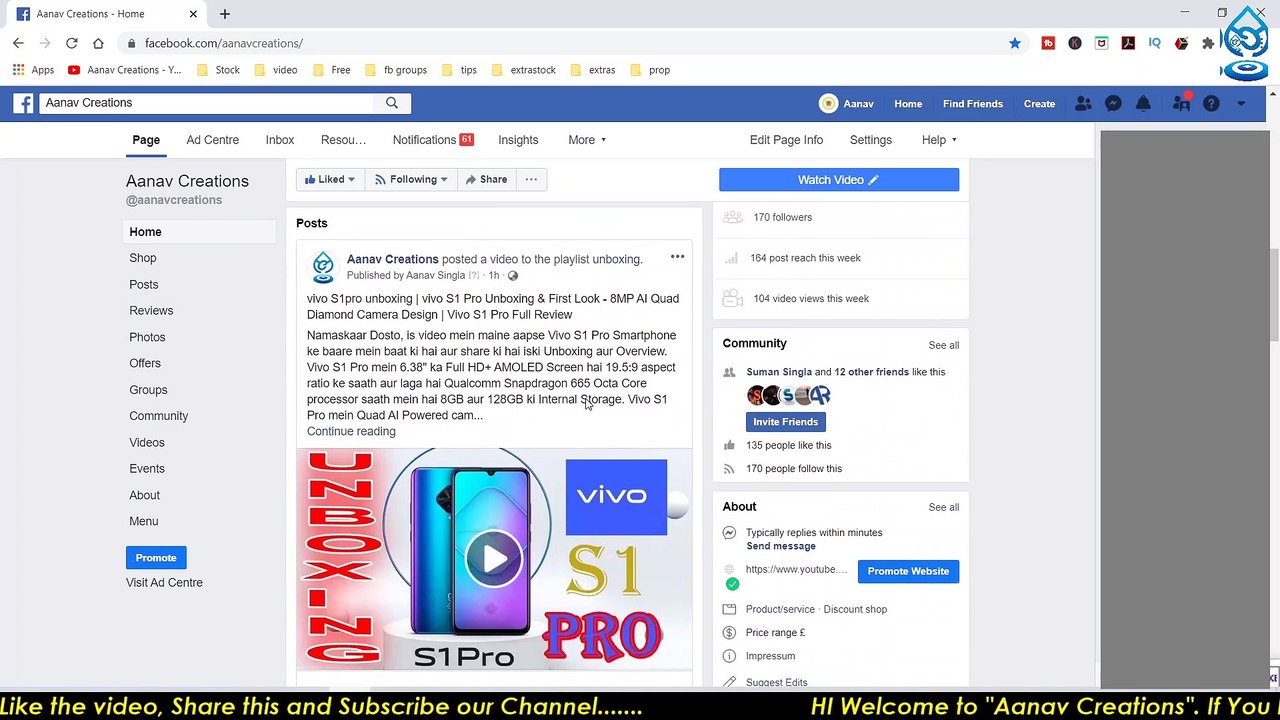Click Edit Page Info

[x=786, y=140]
